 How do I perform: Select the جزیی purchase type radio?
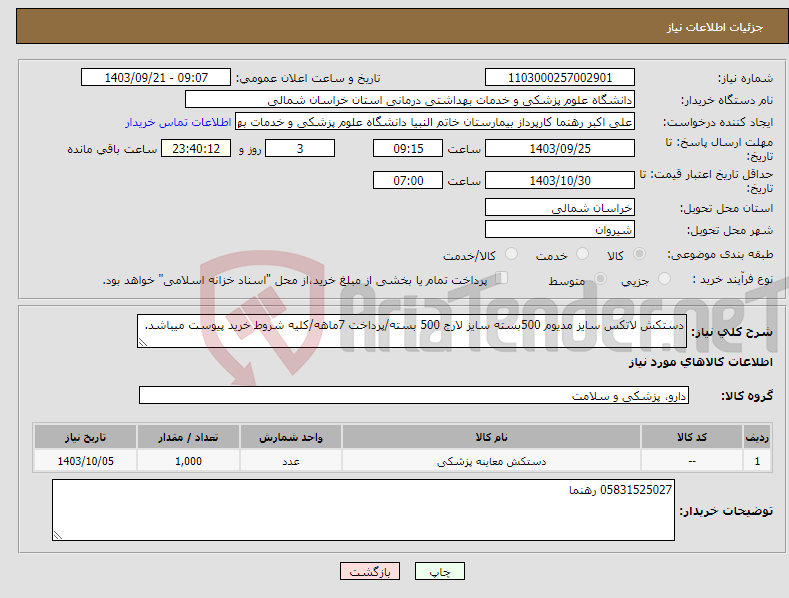[x=664, y=278]
